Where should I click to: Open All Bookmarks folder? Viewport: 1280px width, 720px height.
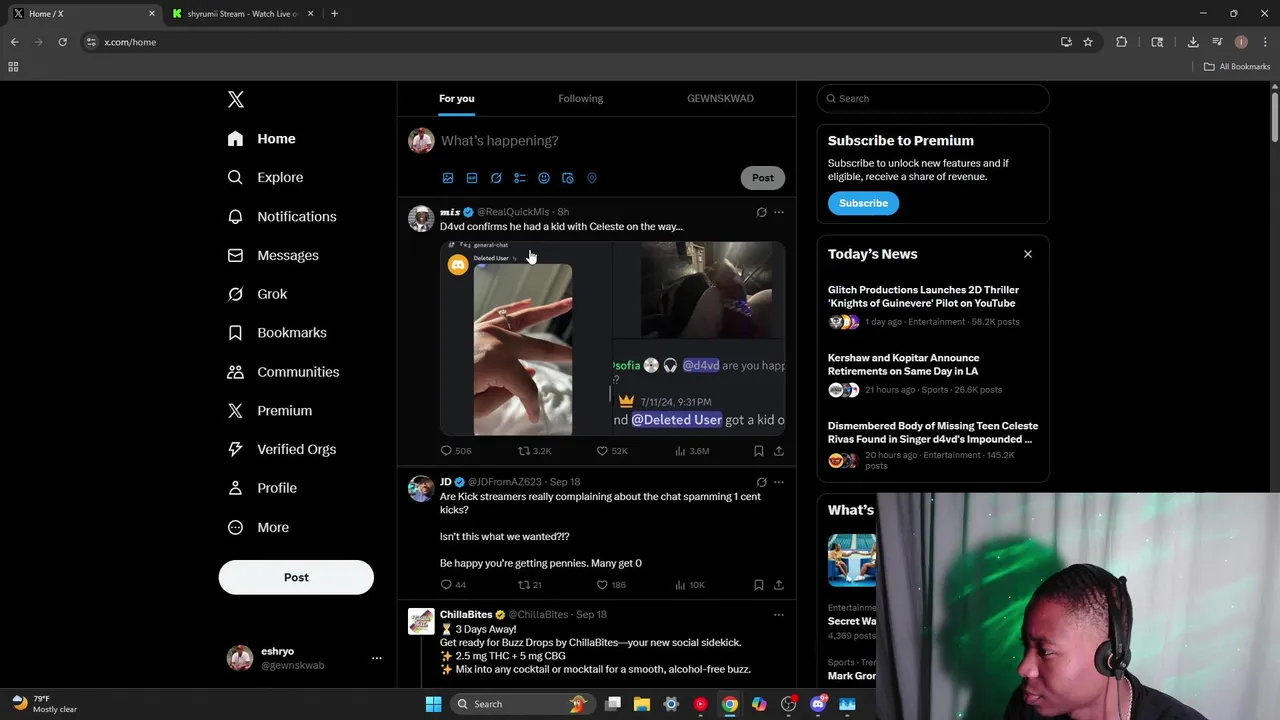[x=1237, y=67]
